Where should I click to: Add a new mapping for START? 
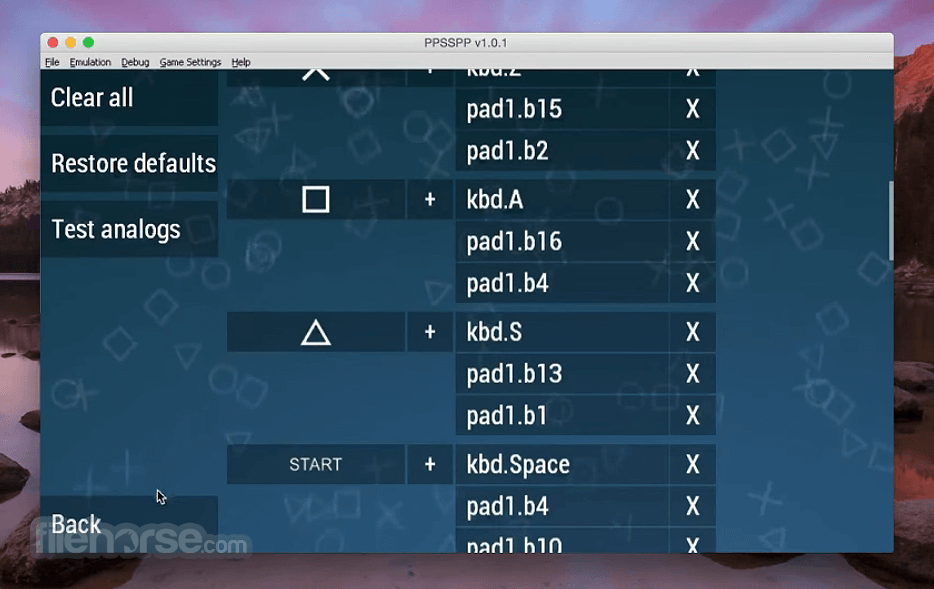click(x=430, y=465)
